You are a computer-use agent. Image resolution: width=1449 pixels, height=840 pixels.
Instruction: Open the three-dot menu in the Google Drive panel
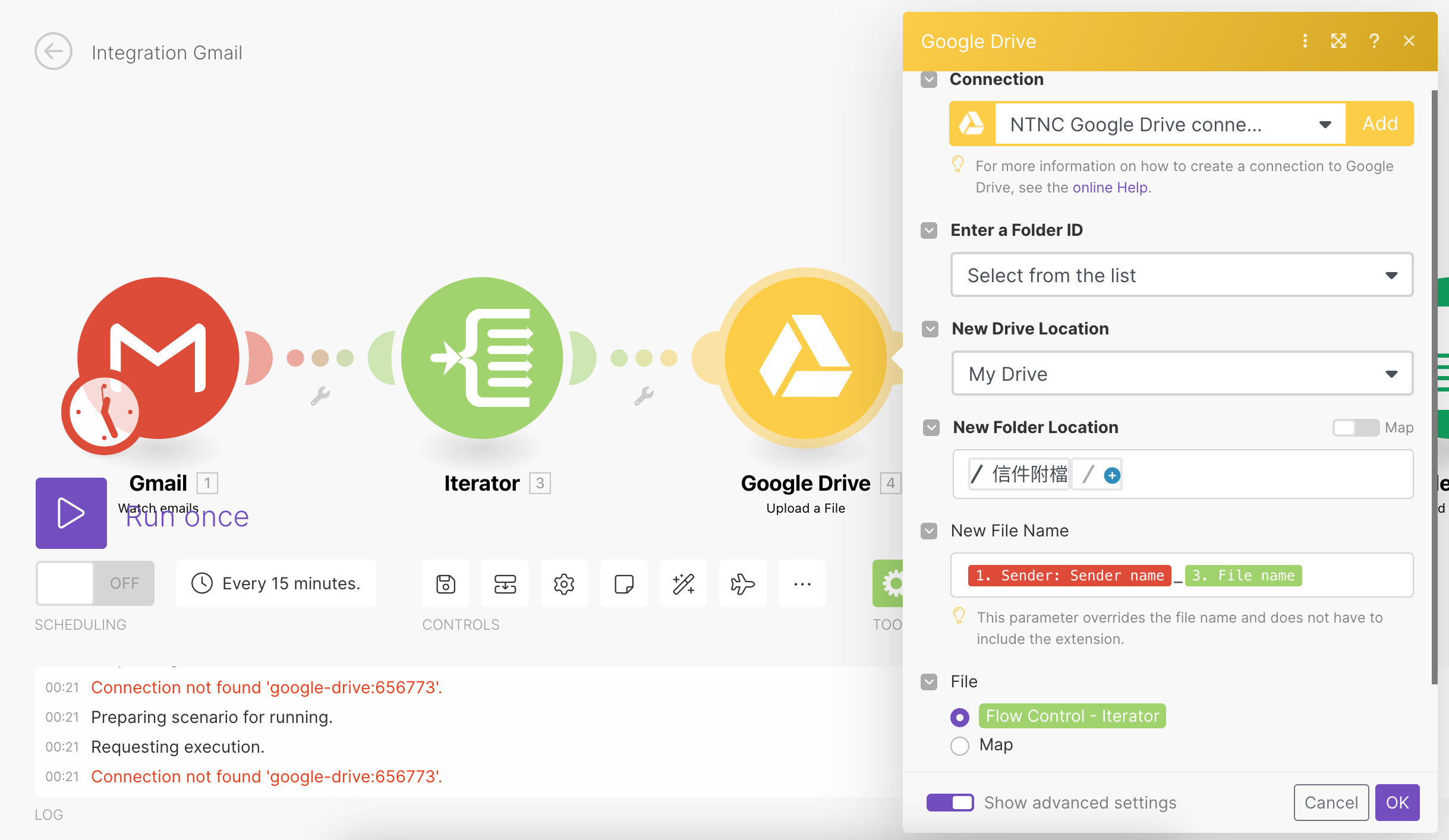1305,41
